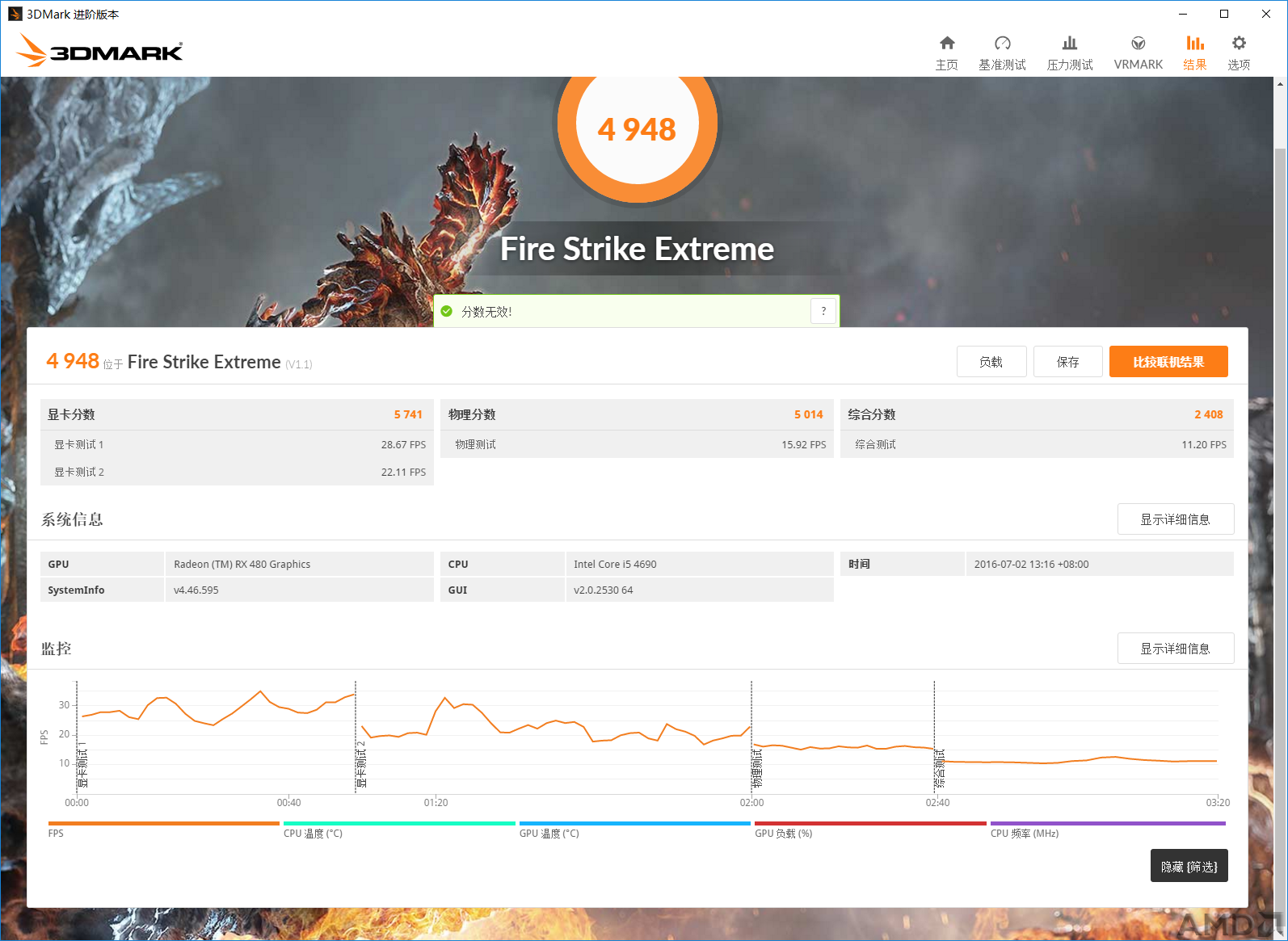The image size is (1288, 941).
Task: Click the Radeon (TM) RX 480 Graphics value
Action: tap(242, 564)
